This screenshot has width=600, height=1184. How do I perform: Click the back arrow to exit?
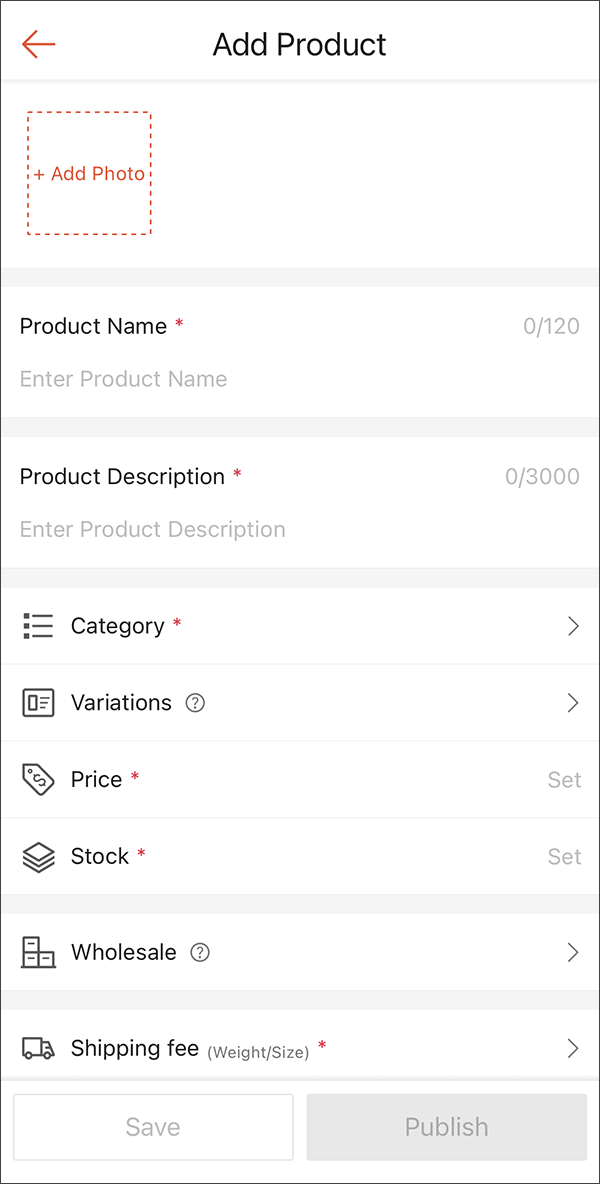[x=37, y=44]
